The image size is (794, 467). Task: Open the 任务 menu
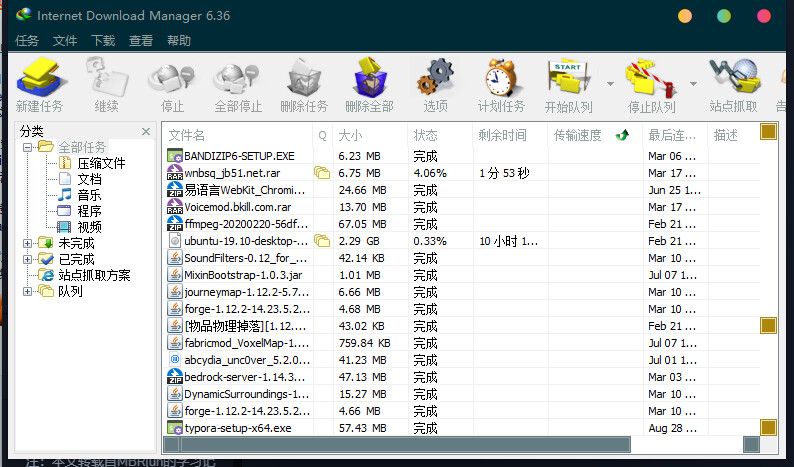tap(27, 41)
